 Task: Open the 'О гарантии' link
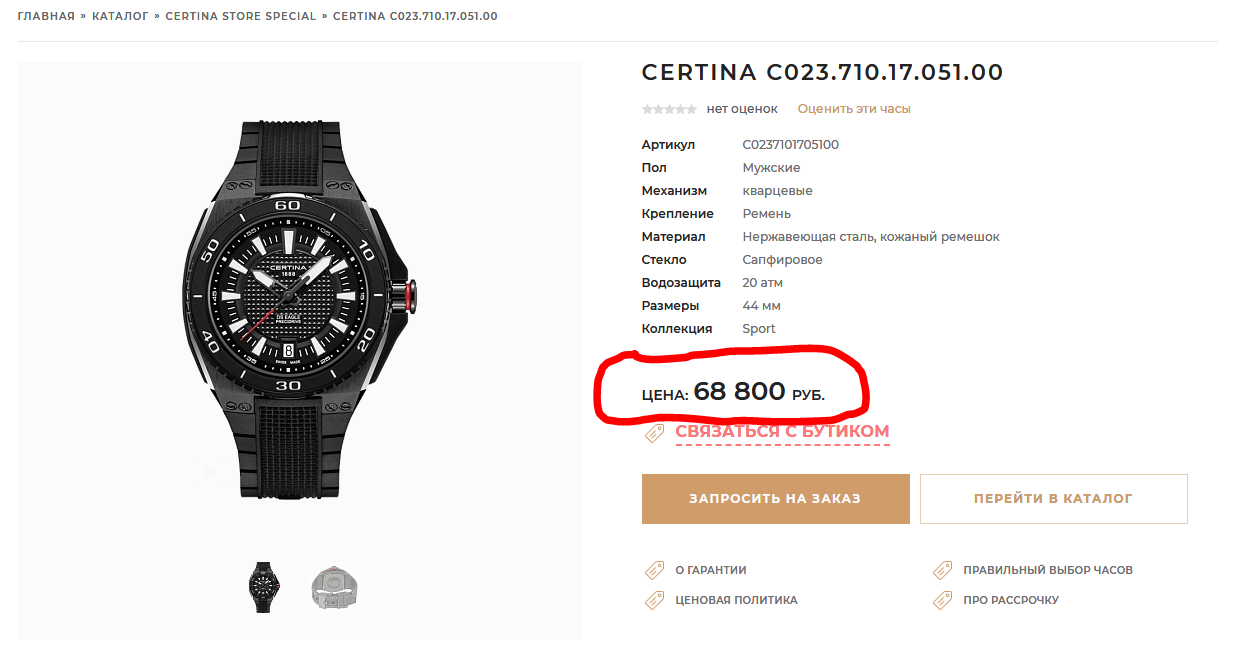(711, 570)
